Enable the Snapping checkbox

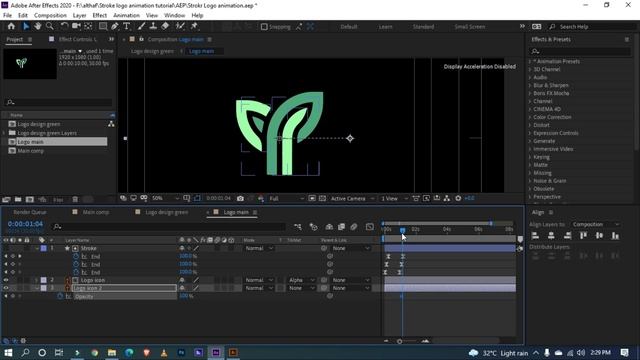264,27
